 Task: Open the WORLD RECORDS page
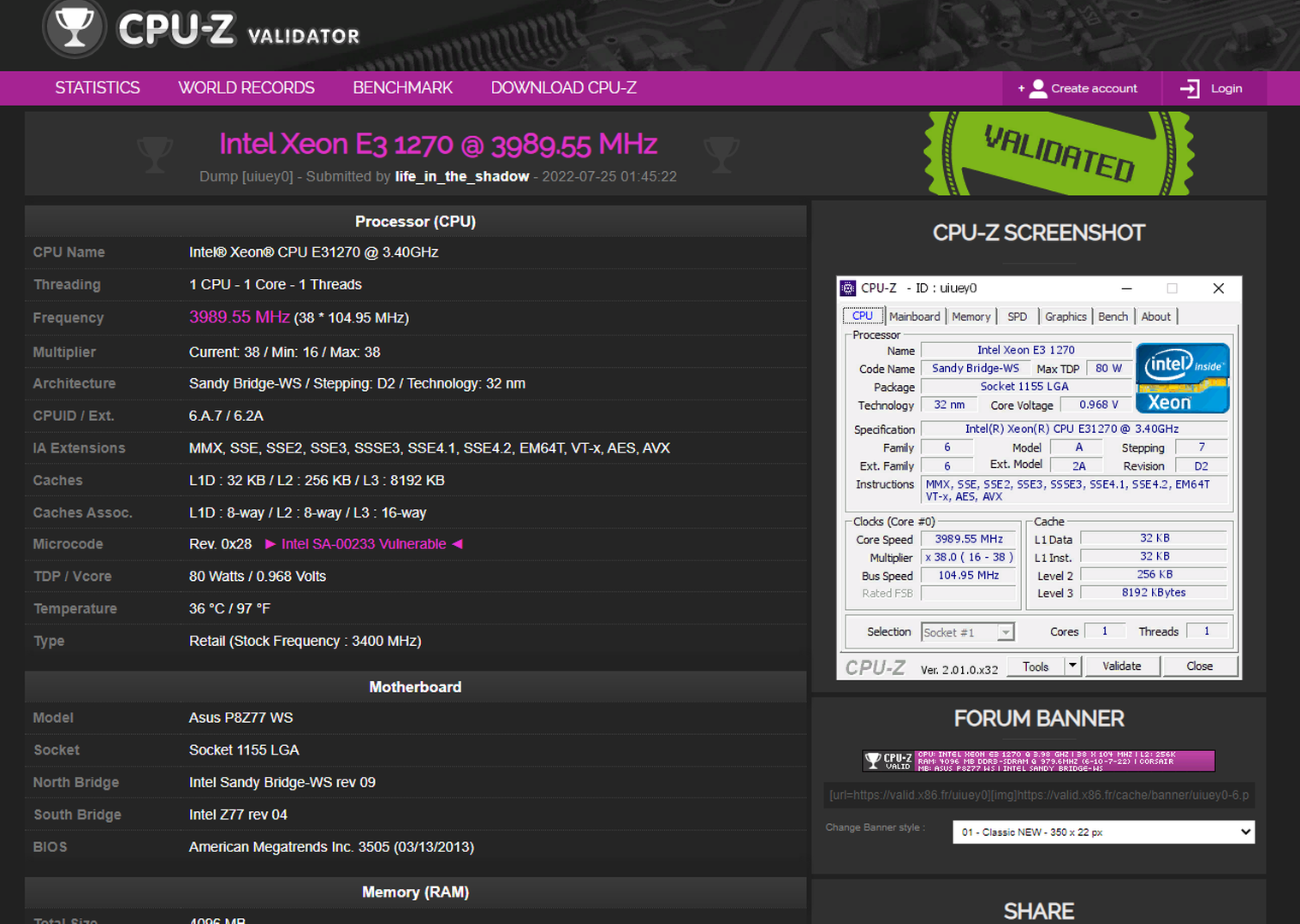(x=246, y=88)
